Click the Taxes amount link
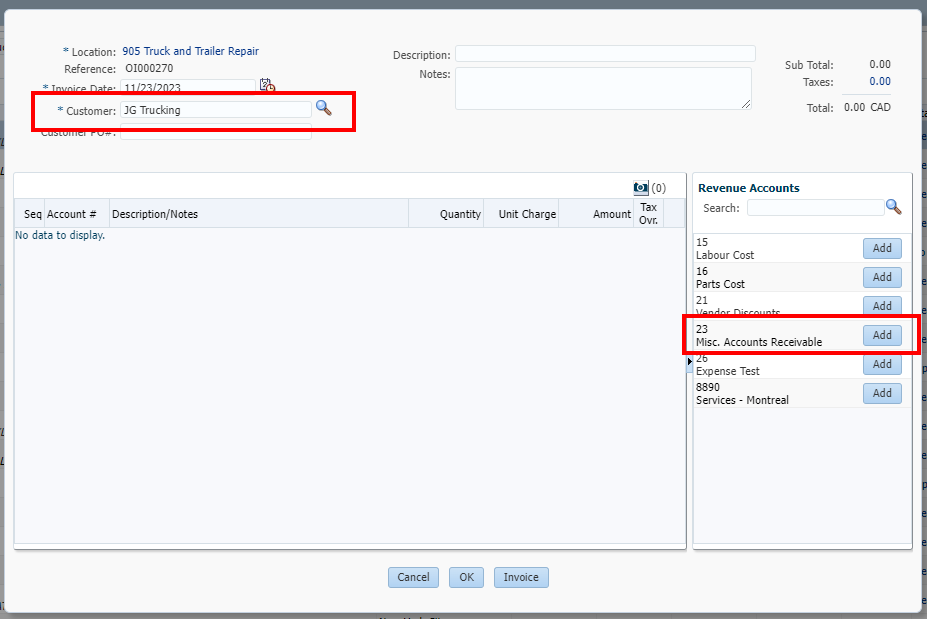 (x=879, y=82)
